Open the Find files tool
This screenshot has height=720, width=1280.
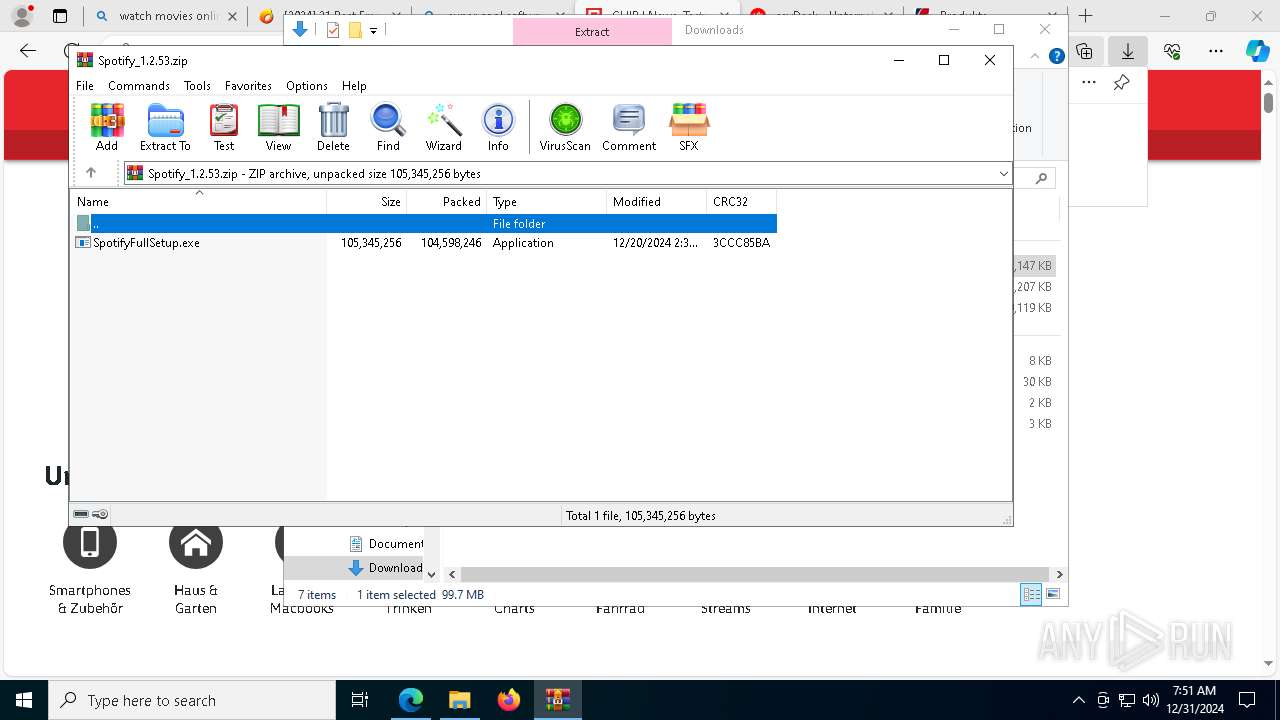point(388,127)
